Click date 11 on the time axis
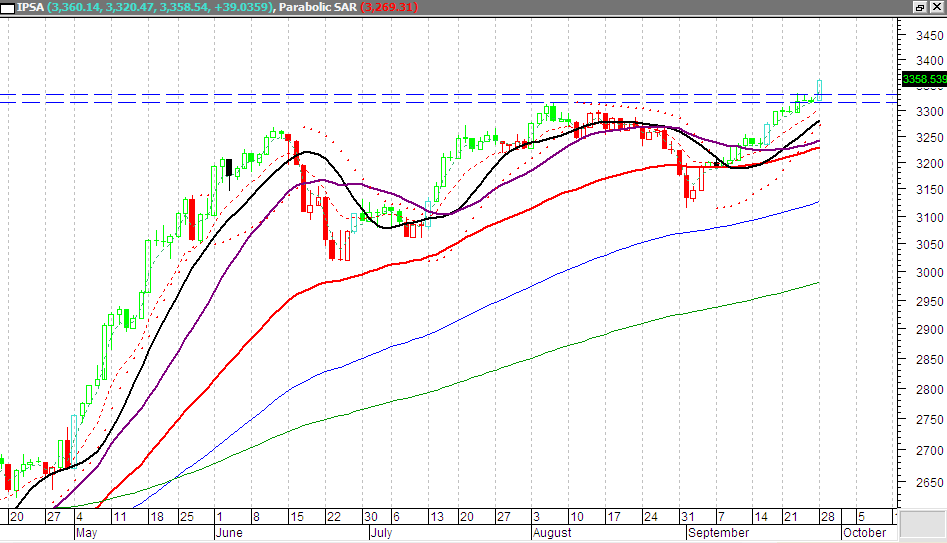 120,517
